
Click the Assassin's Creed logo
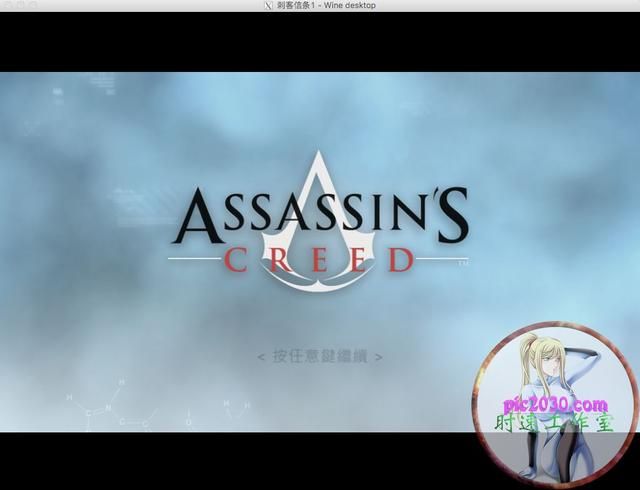(x=320, y=221)
